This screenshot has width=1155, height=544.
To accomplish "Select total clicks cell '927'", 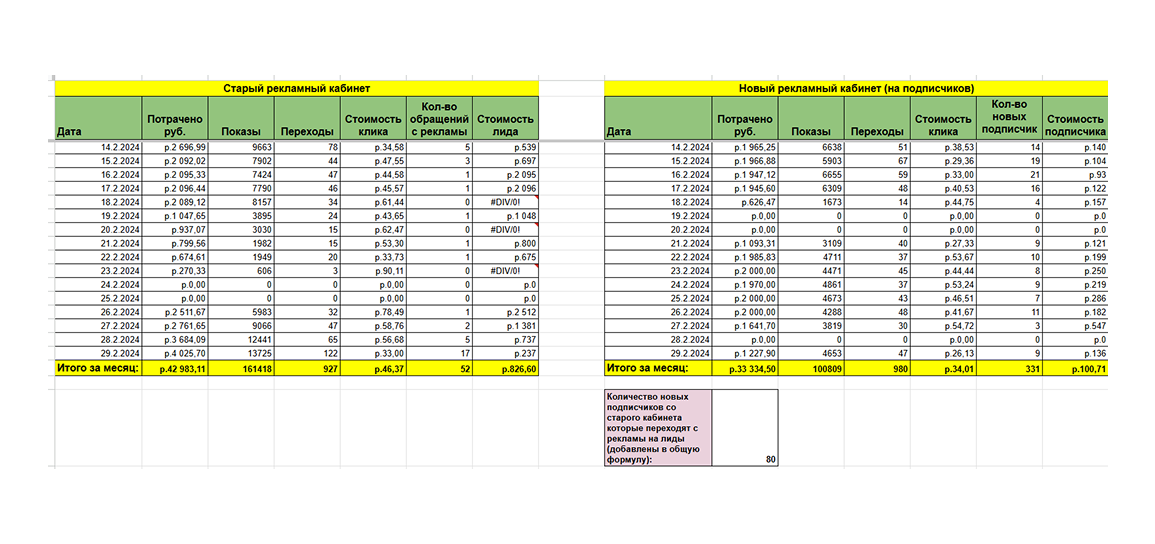I will [x=306, y=367].
